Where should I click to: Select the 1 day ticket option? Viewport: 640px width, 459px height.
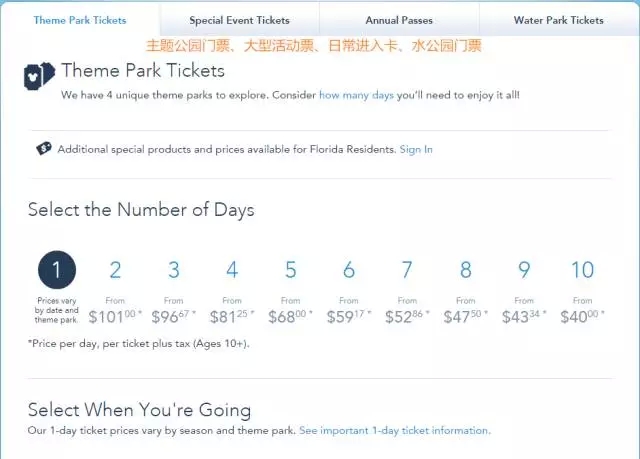pyautogui.click(x=57, y=270)
